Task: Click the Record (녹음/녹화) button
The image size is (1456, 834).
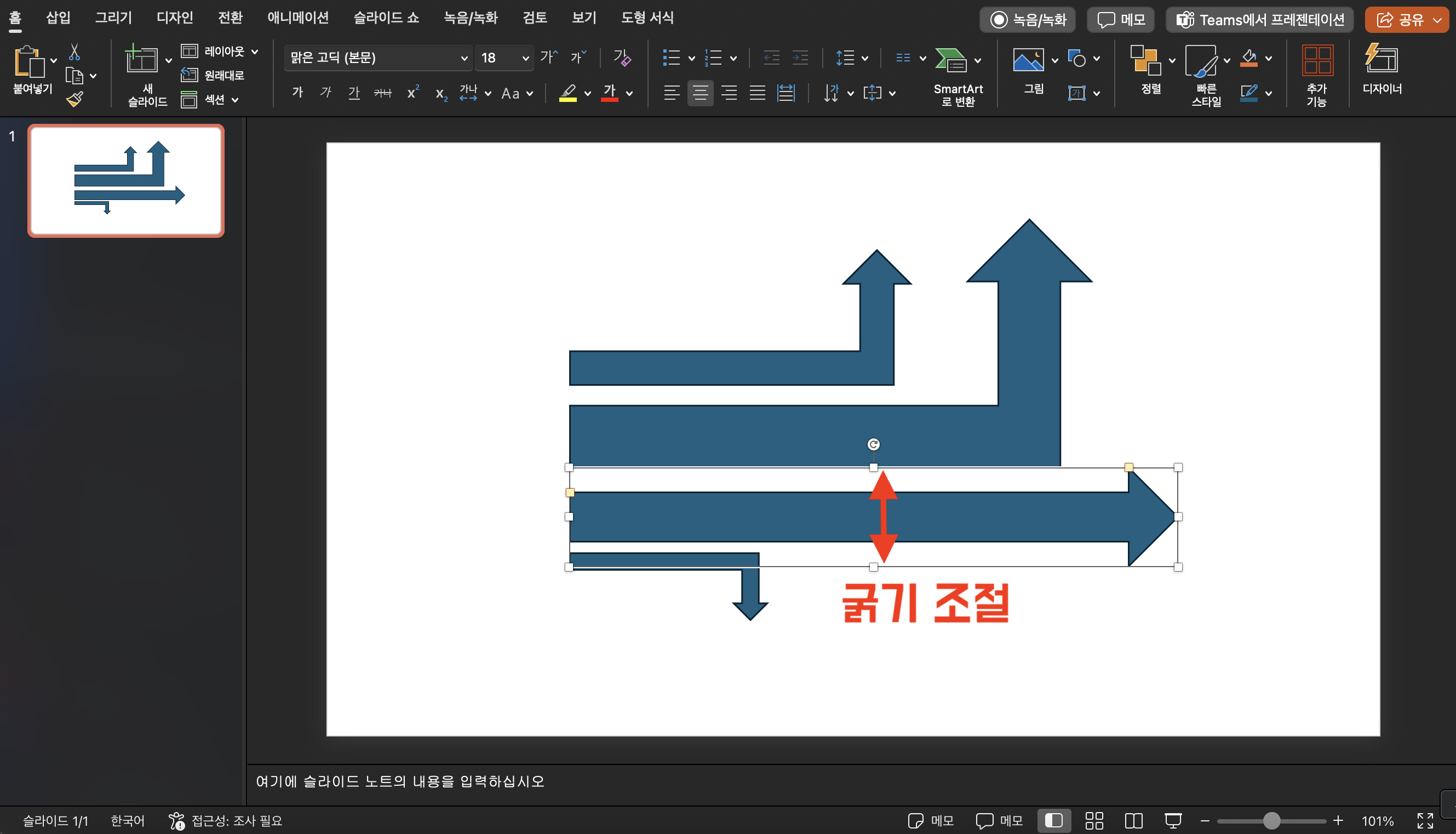Action: [1028, 20]
